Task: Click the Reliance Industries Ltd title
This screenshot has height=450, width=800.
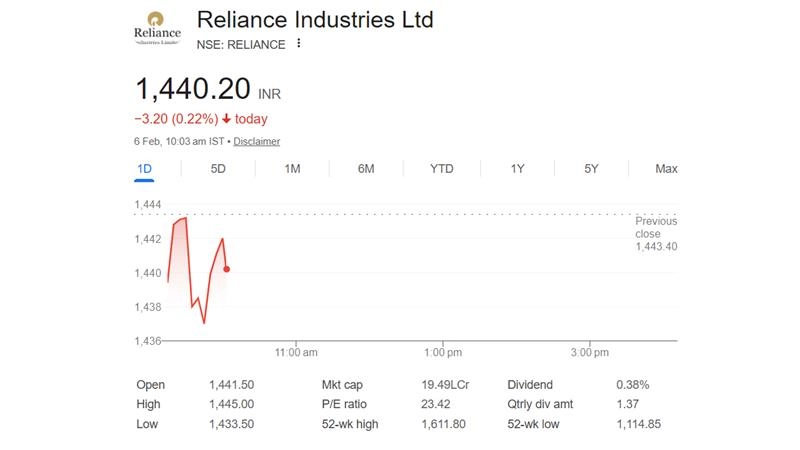Action: 315,20
